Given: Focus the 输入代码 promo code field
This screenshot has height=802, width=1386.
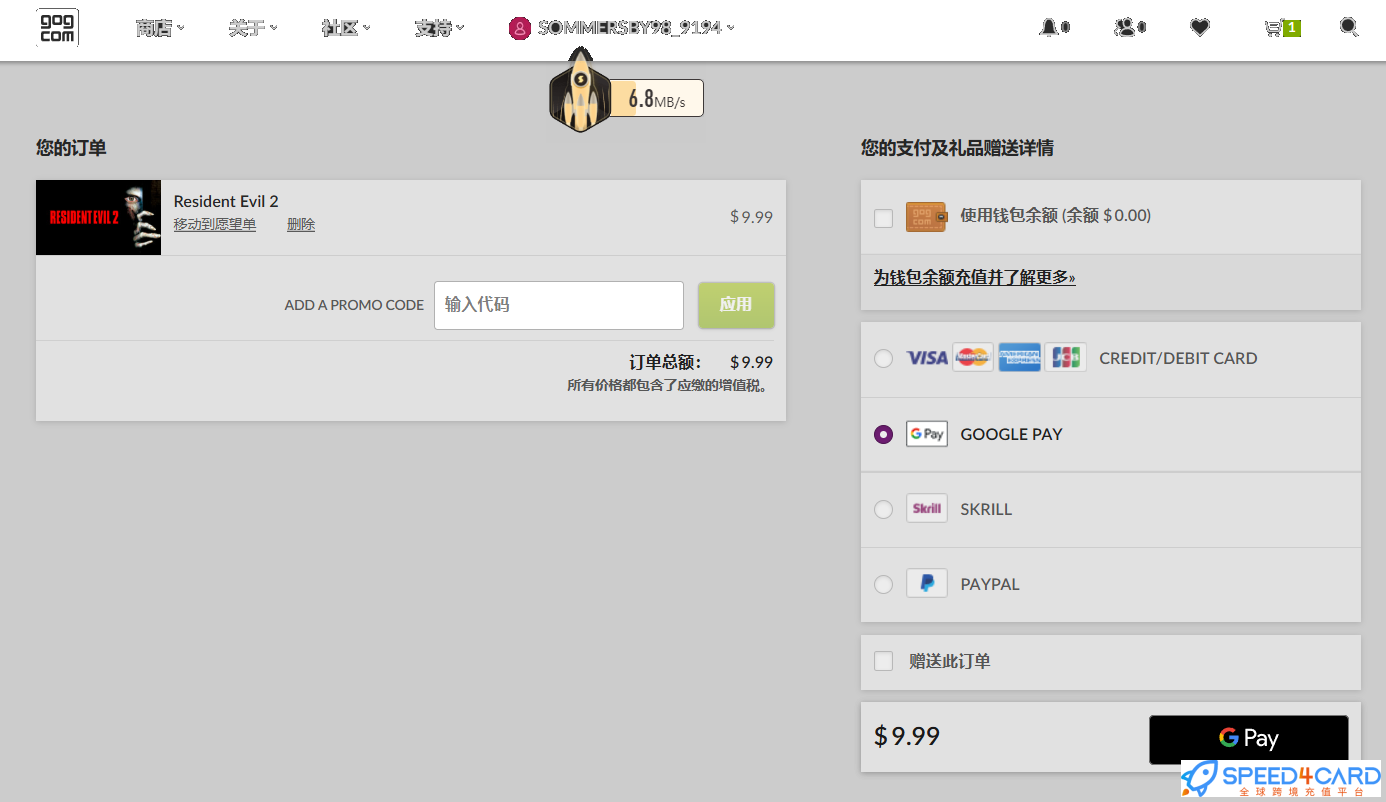Looking at the screenshot, I should coord(559,305).
